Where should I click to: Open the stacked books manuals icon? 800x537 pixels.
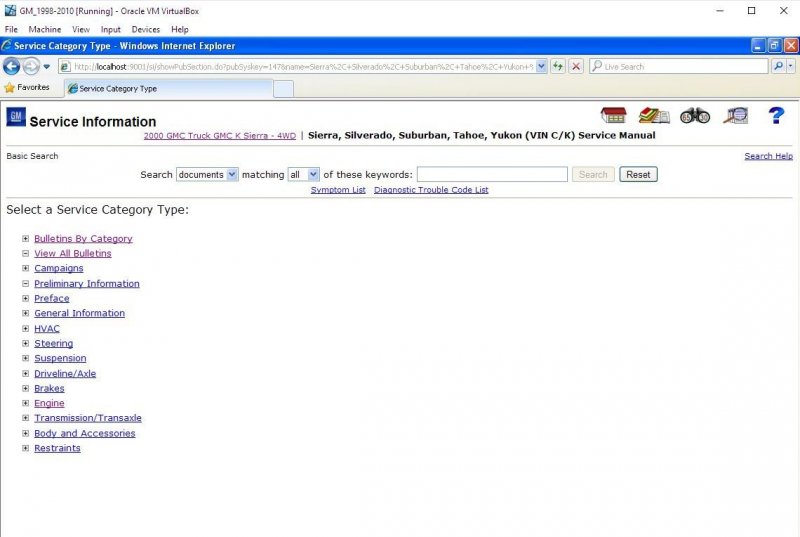coord(654,116)
